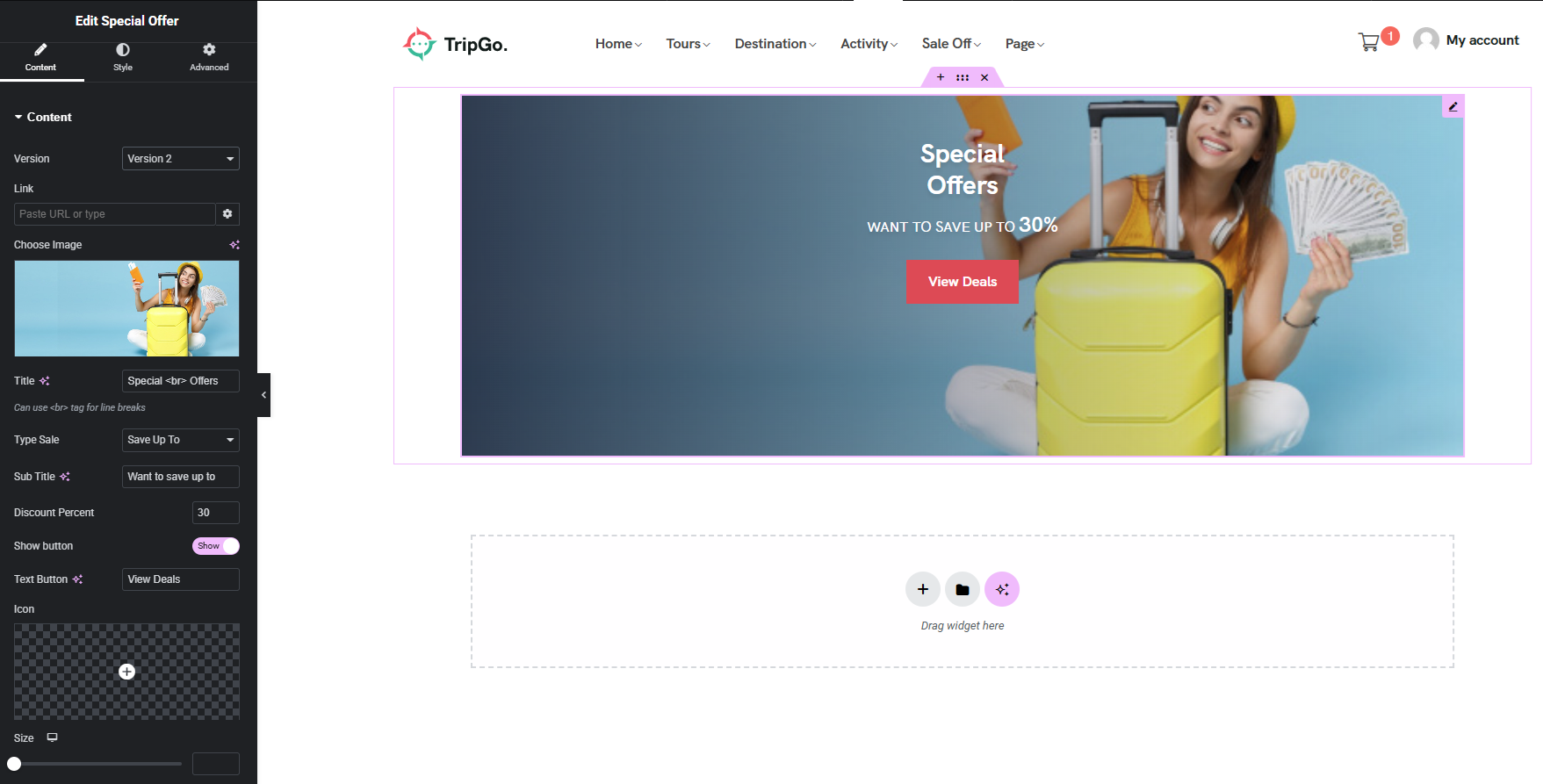Viewport: 1543px width, 784px height.
Task: Click the edit pencil icon on the banner widget
Action: tap(1453, 106)
